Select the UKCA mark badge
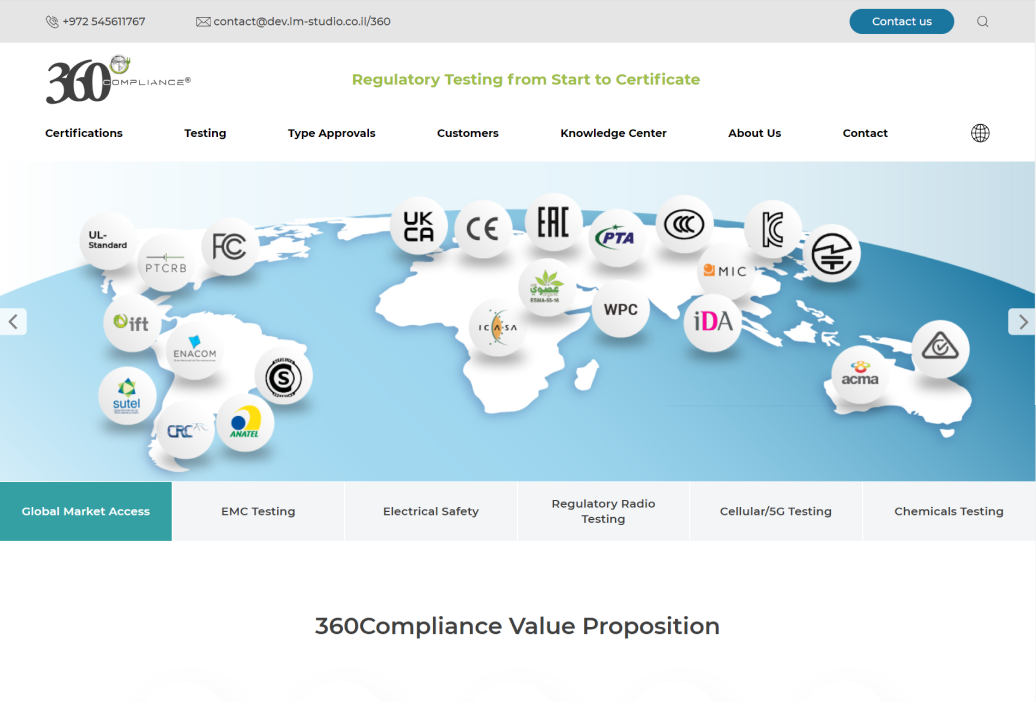 (x=418, y=227)
